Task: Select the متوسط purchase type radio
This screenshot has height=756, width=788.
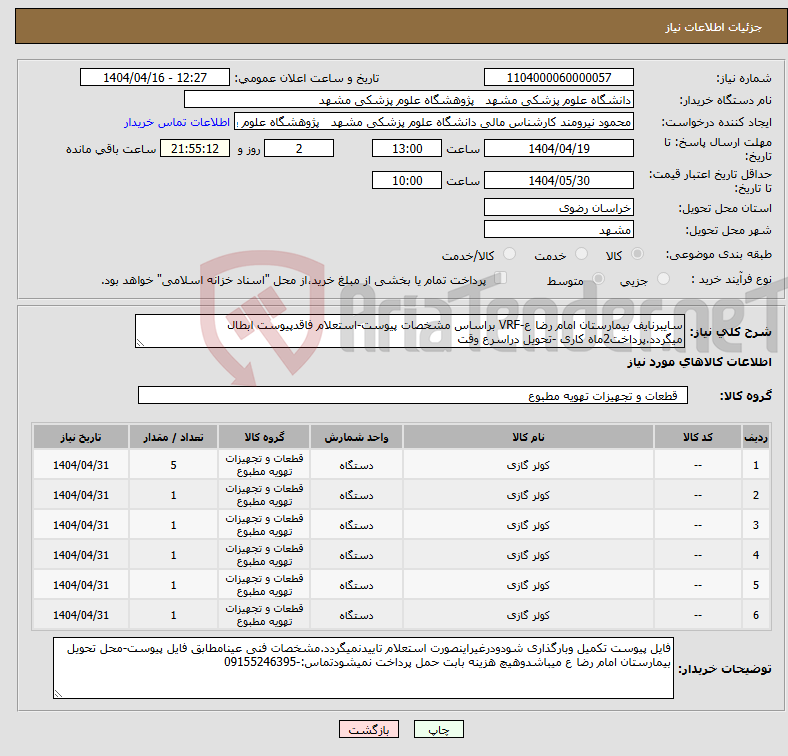Action: click(x=599, y=279)
